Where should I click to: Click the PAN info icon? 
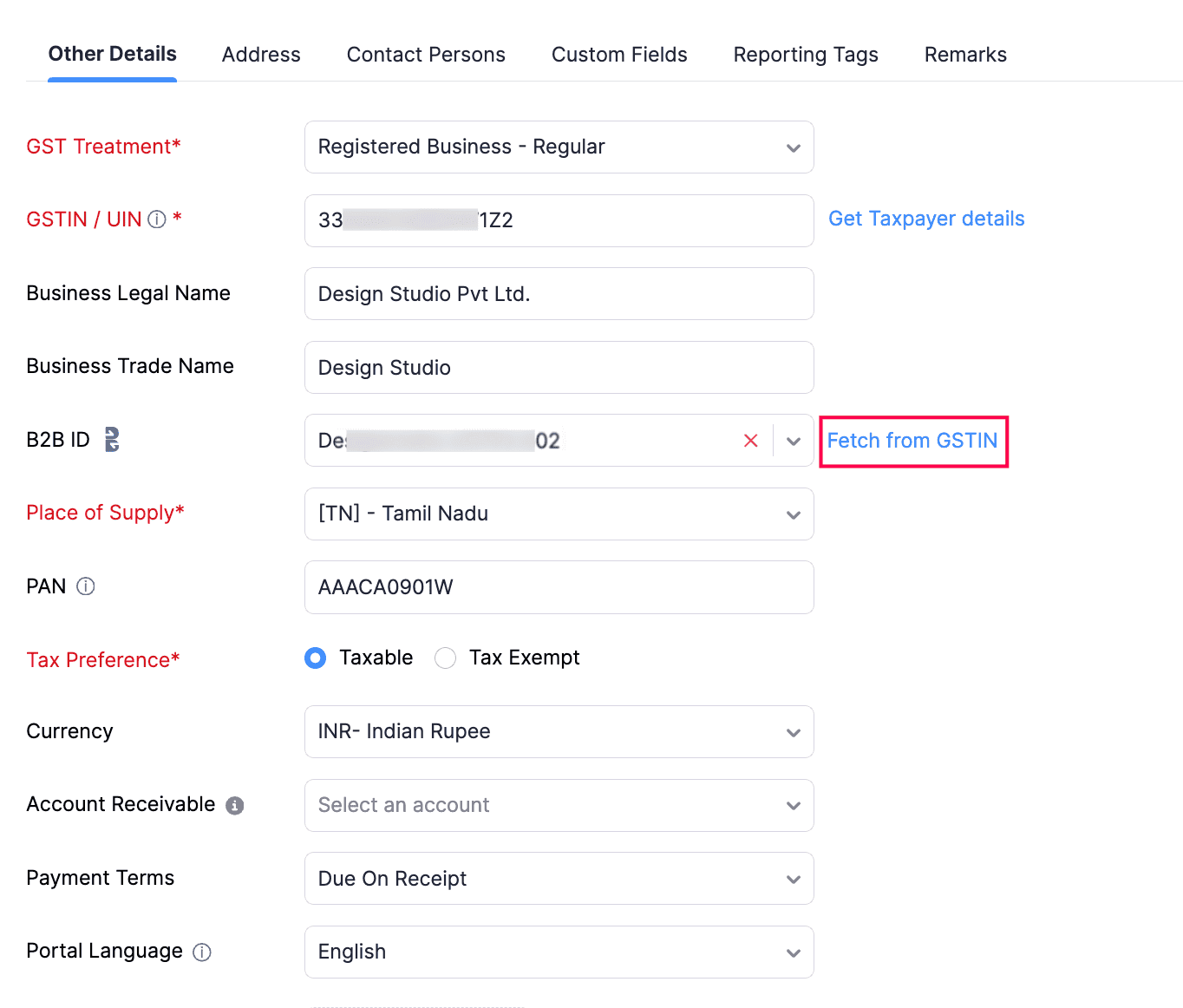(86, 586)
